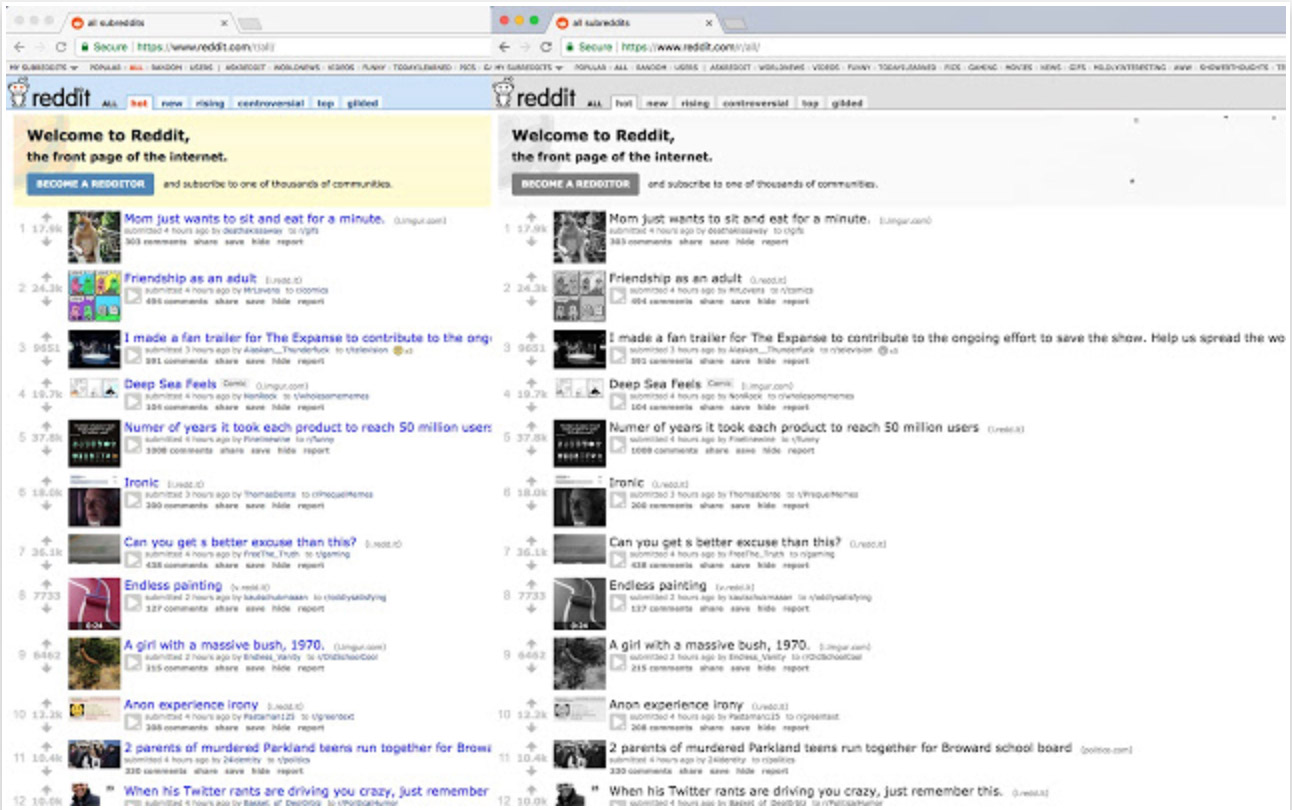Click the new tab button in right grayscale window
The width and height of the screenshot is (1292, 810).
tap(735, 23)
